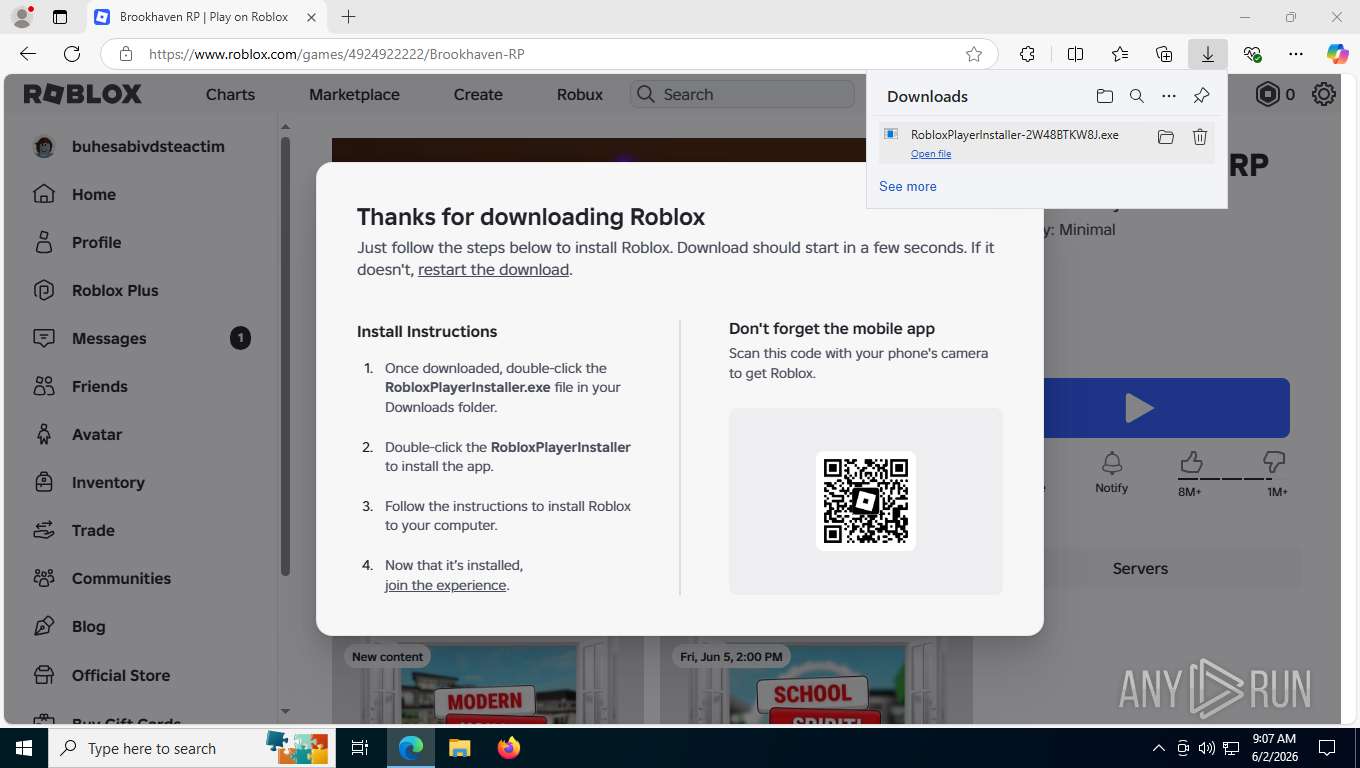Open Robux in the top navigation
The image size is (1360, 768).
pos(580,94)
